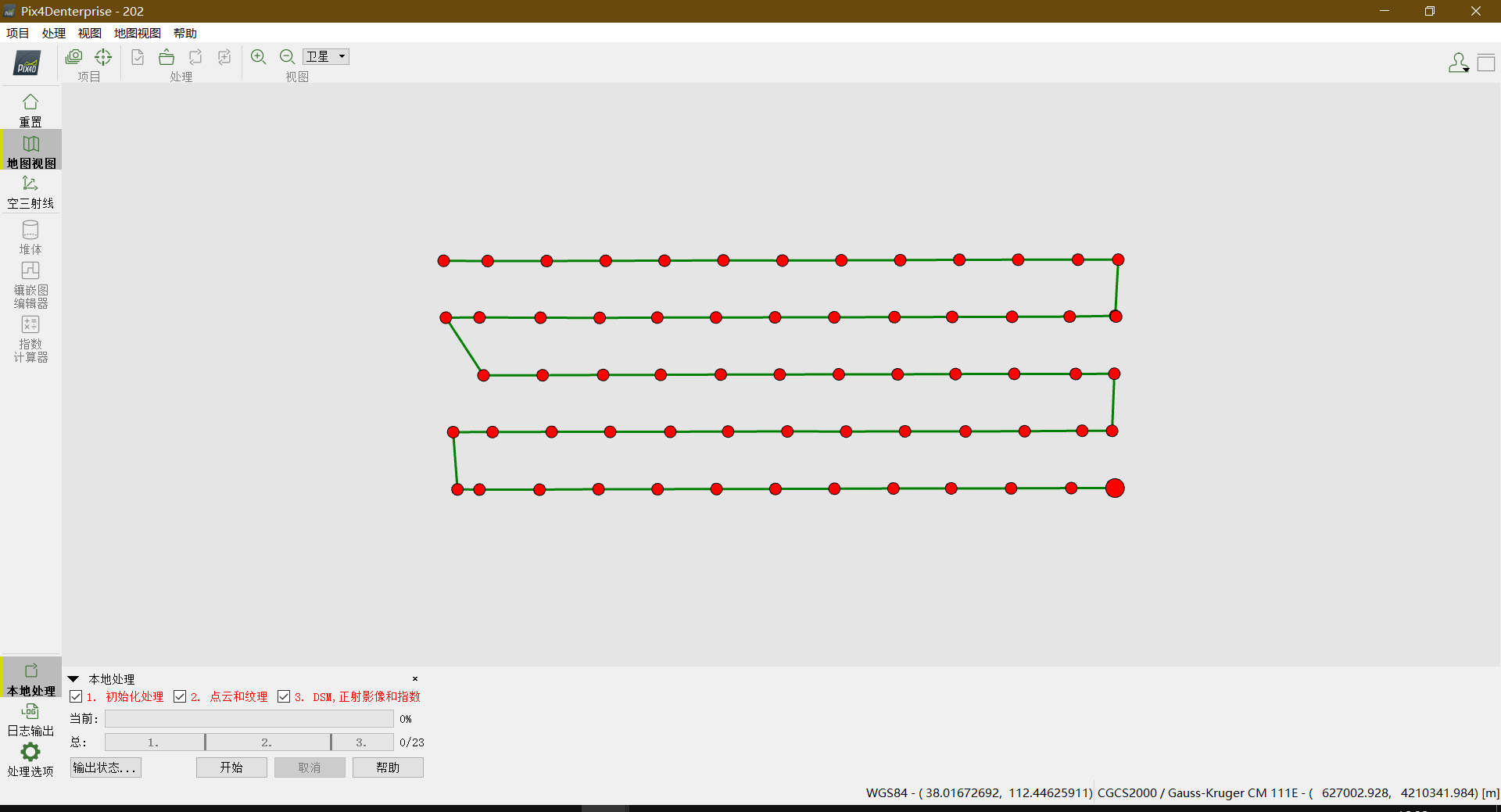Toggle step 3 DSM,正射影像和指数 checkbox
The width and height of the screenshot is (1501, 812).
284,696
